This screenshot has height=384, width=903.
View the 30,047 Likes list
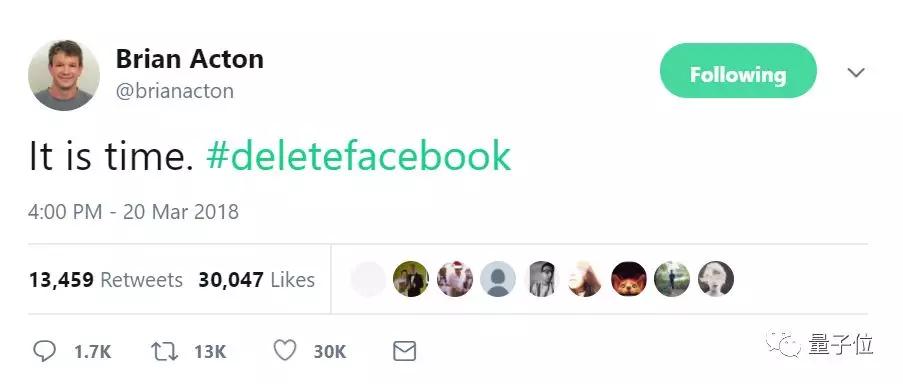256,280
